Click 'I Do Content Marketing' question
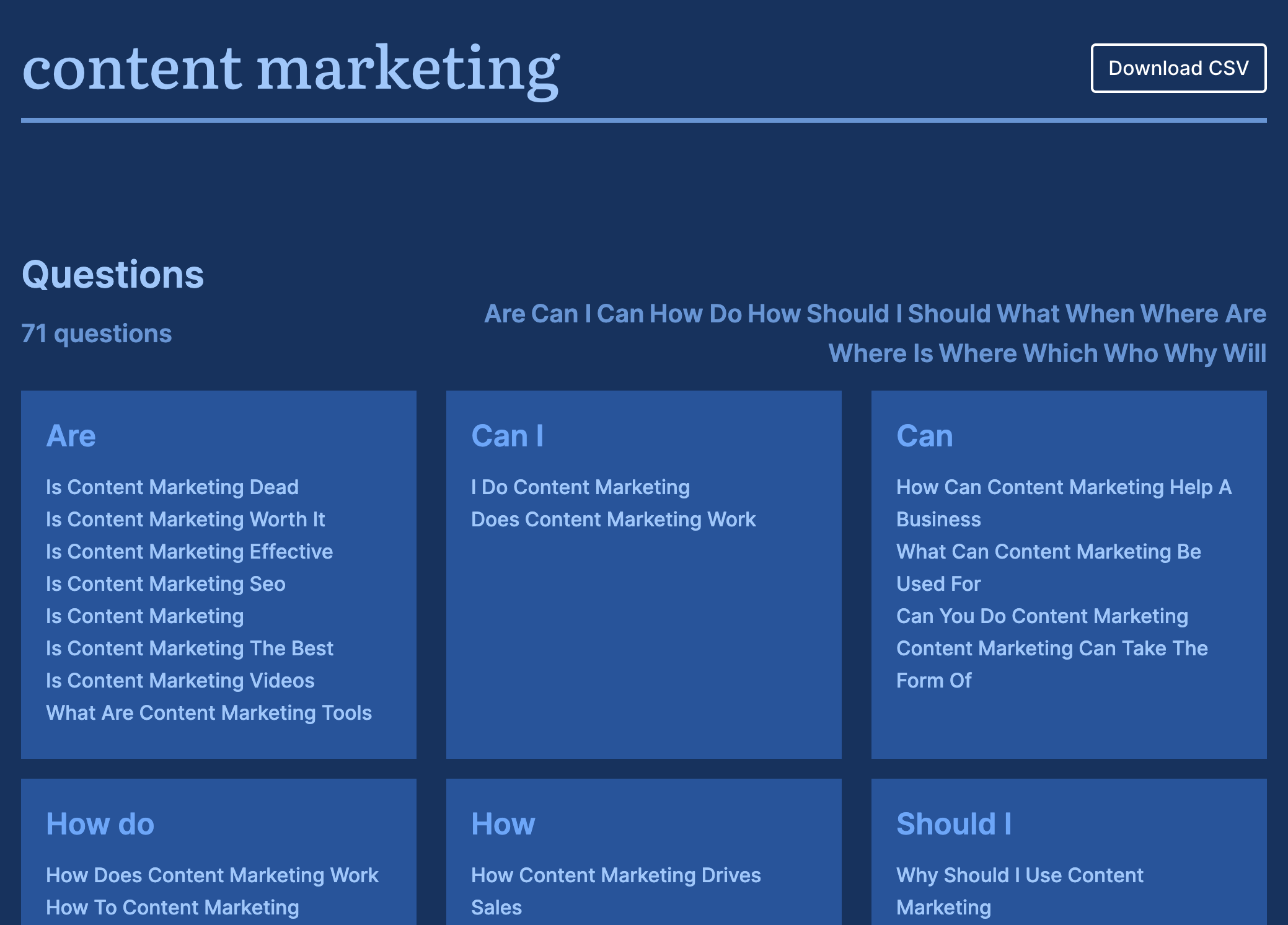Screen dimensions: 1288x925 580,487
